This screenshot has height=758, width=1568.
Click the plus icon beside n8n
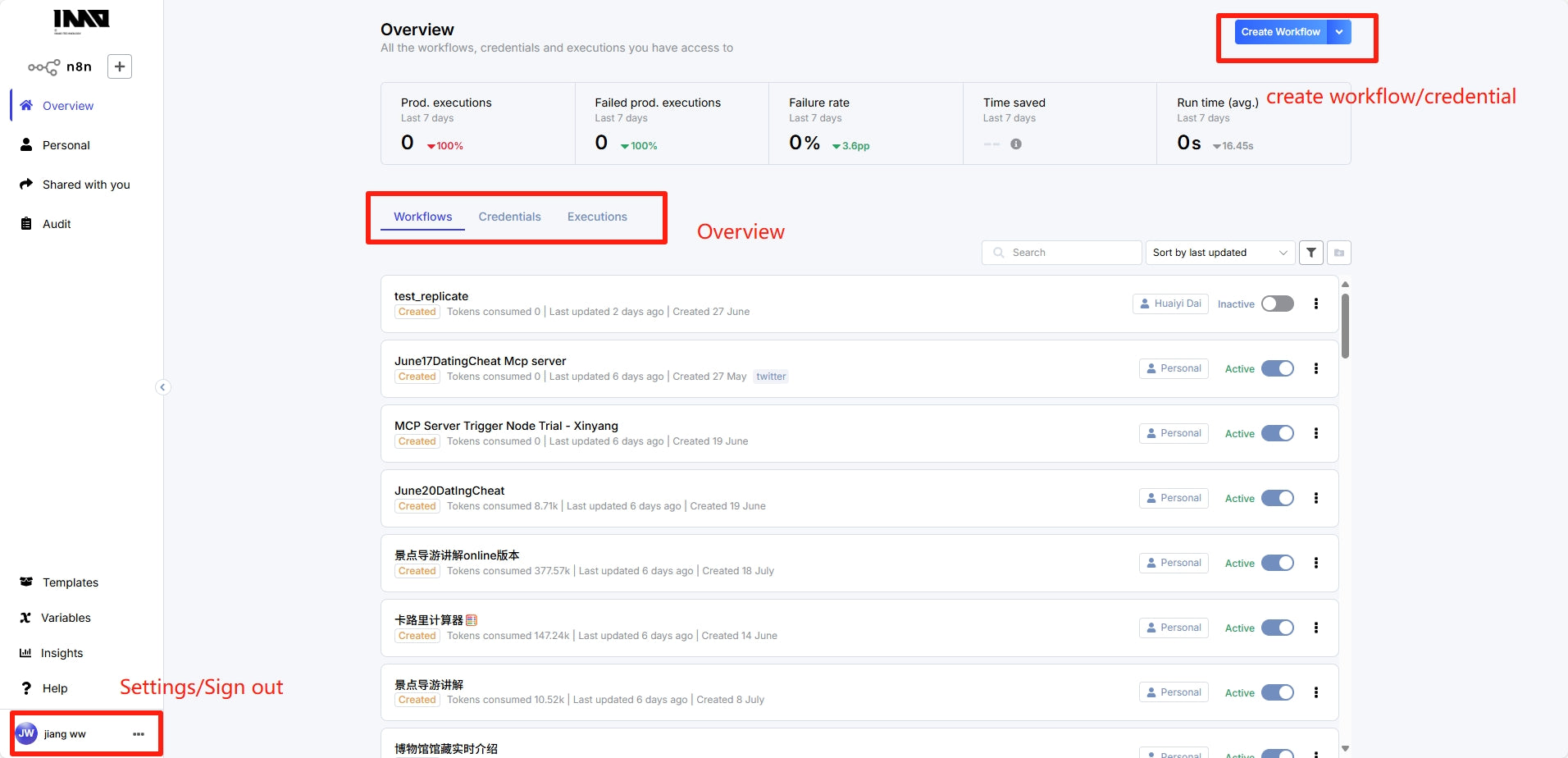pos(120,66)
